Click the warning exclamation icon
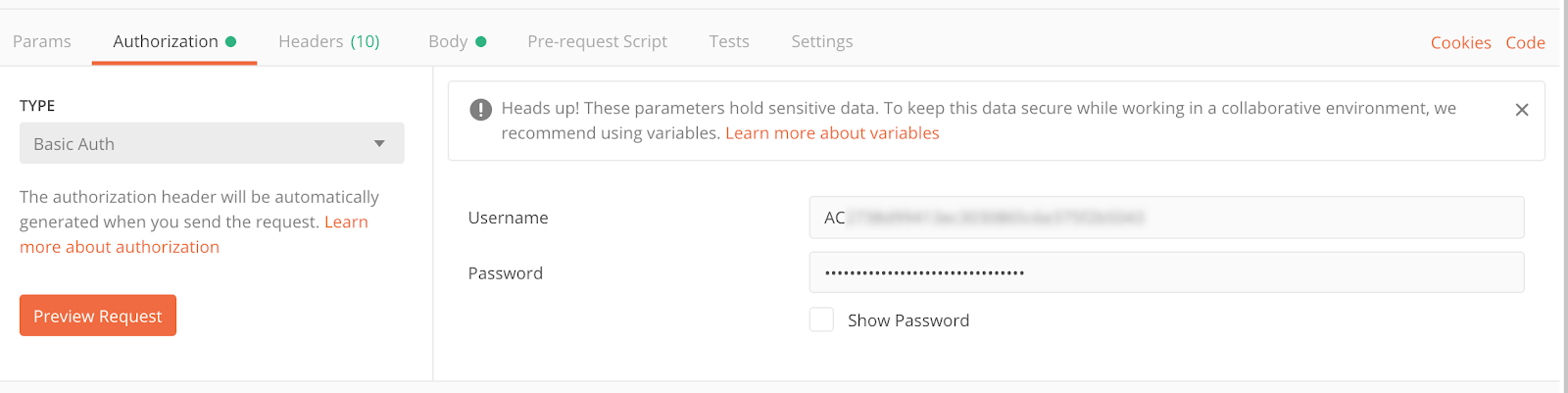The width and height of the screenshot is (1568, 393). point(480,109)
